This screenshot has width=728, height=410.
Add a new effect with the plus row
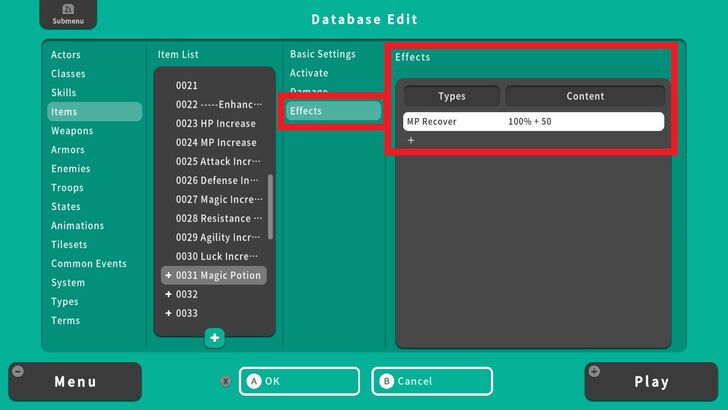click(411, 141)
